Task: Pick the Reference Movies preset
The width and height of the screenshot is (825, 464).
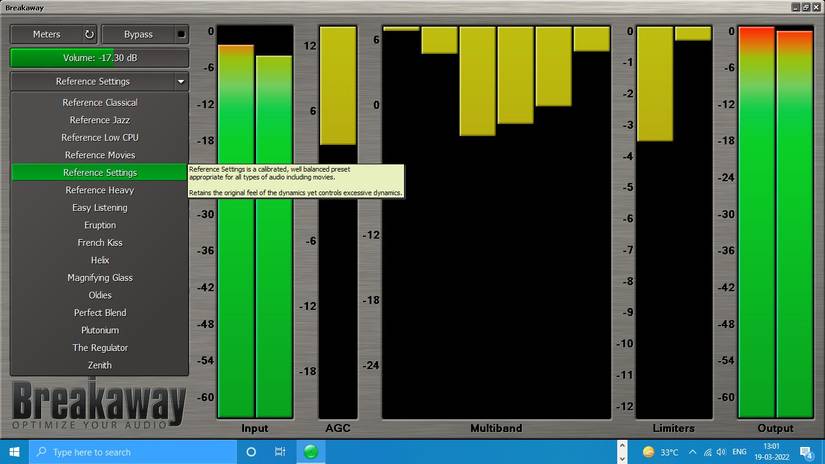Action: point(99,155)
